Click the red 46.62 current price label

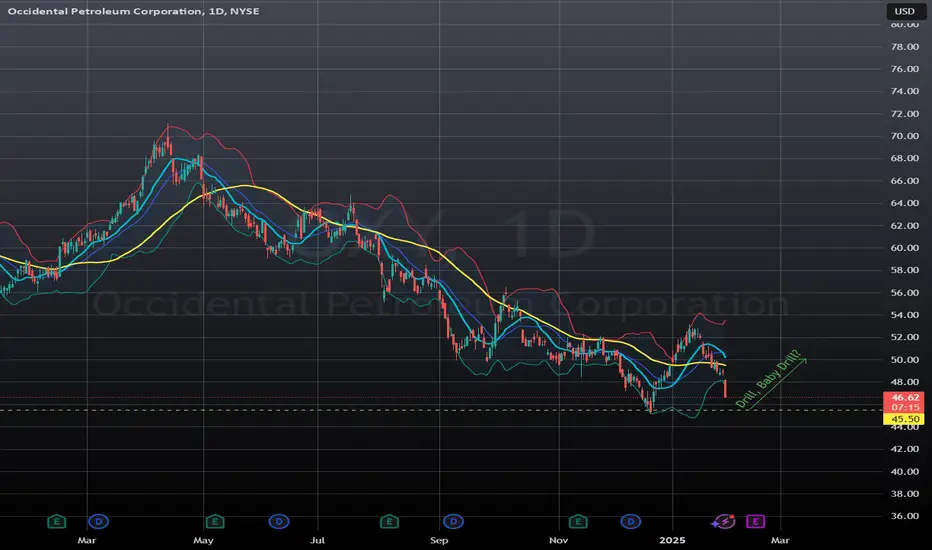tap(905, 397)
